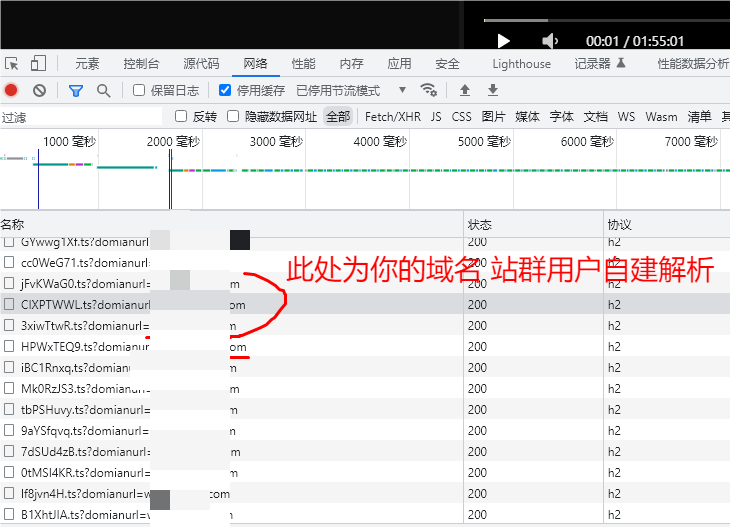
Task: Enable the preserve log checkbox
Action: [x=140, y=90]
